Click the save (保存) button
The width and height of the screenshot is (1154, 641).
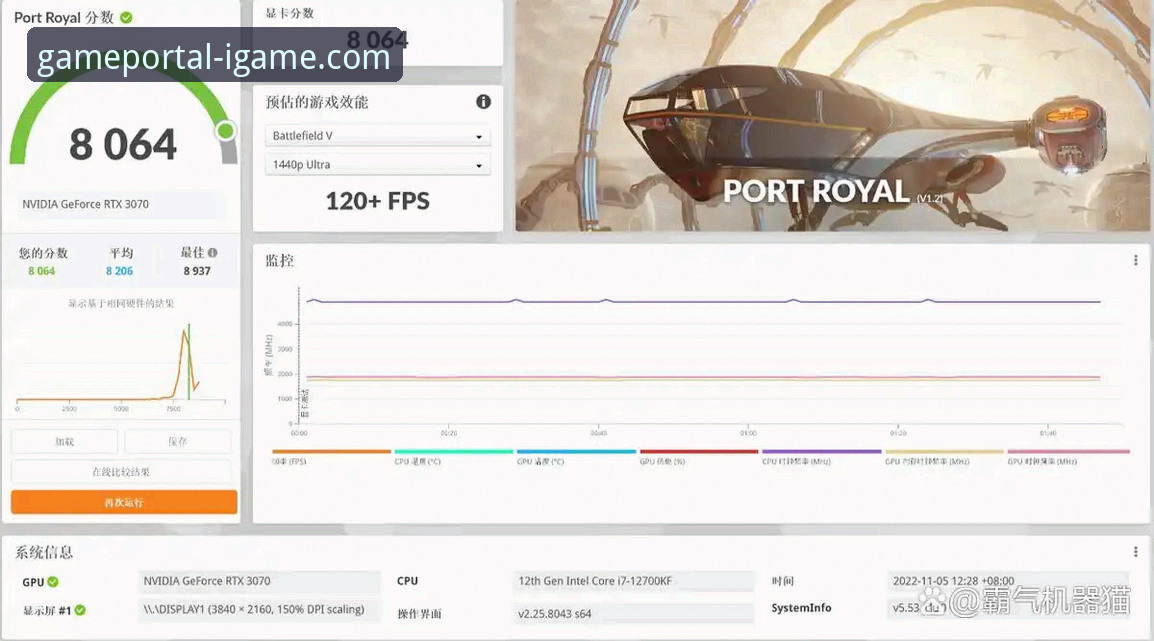178,441
